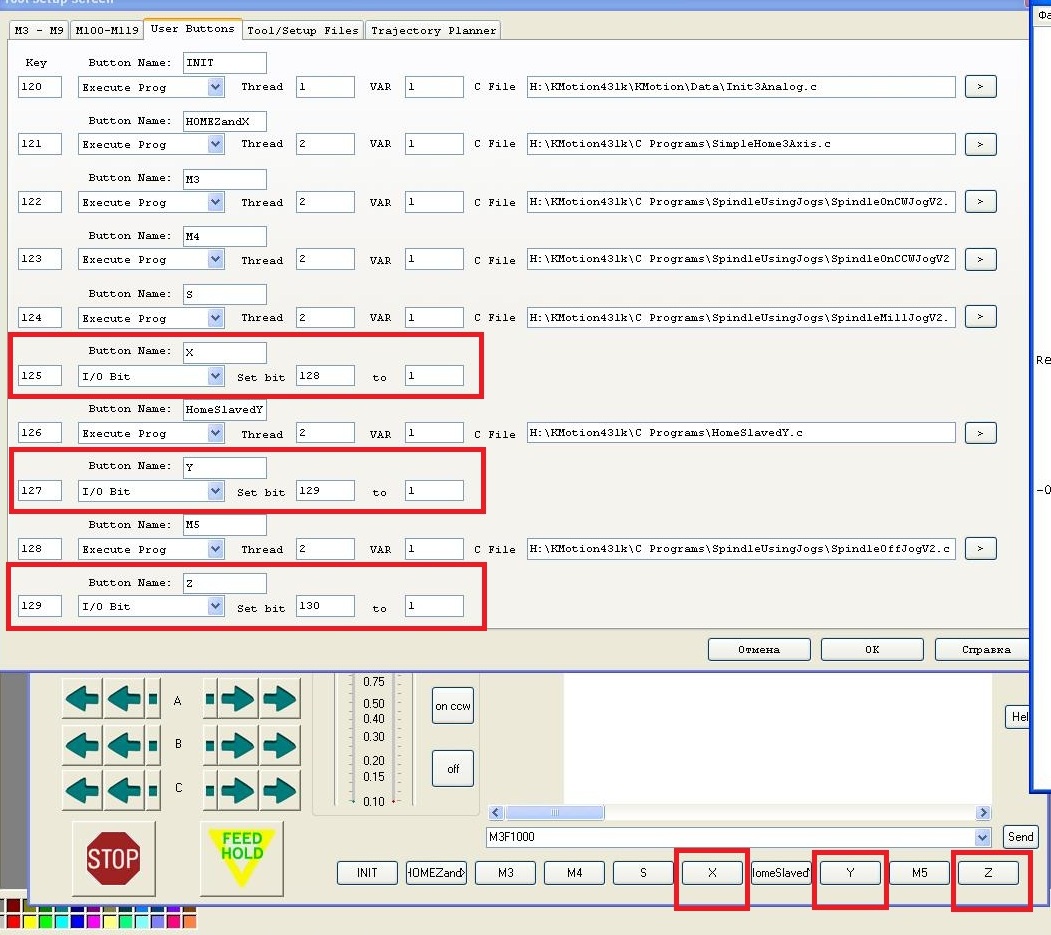1051x935 pixels.
Task: Jog axis B slow left with inner arrow
Action: 124,745
